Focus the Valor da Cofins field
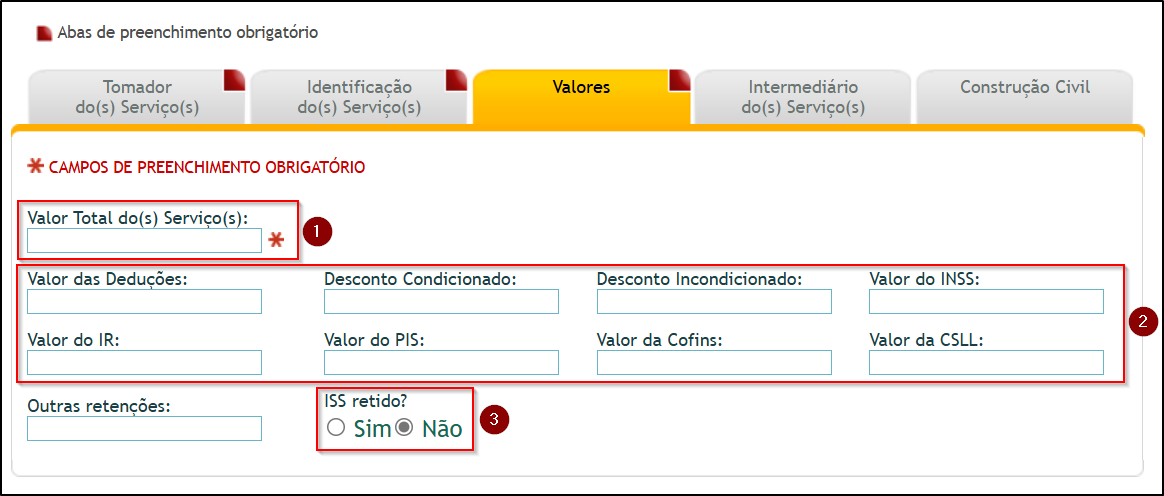This screenshot has height=496, width=1164. (714, 362)
